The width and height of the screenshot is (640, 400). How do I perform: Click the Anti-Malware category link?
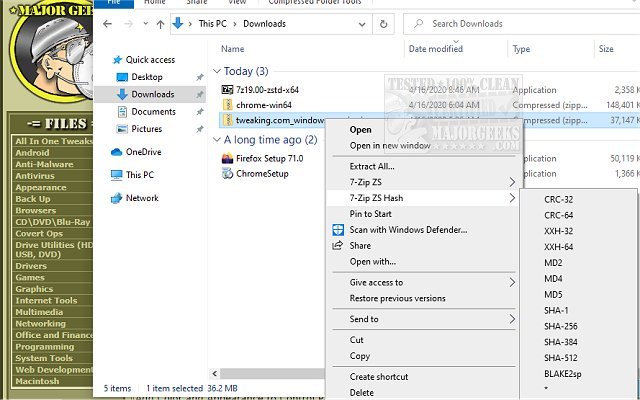point(43,164)
